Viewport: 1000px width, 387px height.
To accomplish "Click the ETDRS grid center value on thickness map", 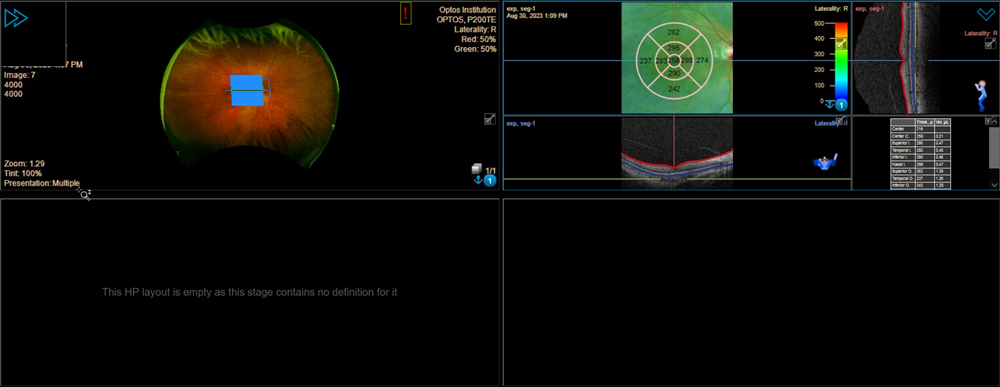I will 673,61.
